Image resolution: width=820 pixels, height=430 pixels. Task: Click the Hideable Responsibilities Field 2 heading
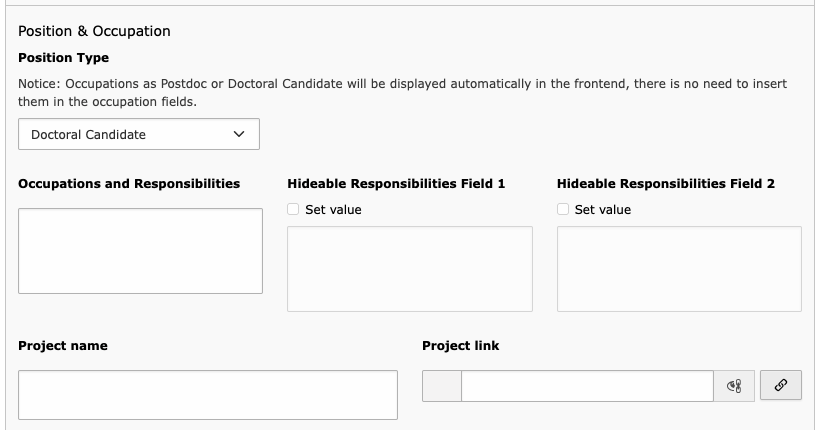(x=666, y=184)
